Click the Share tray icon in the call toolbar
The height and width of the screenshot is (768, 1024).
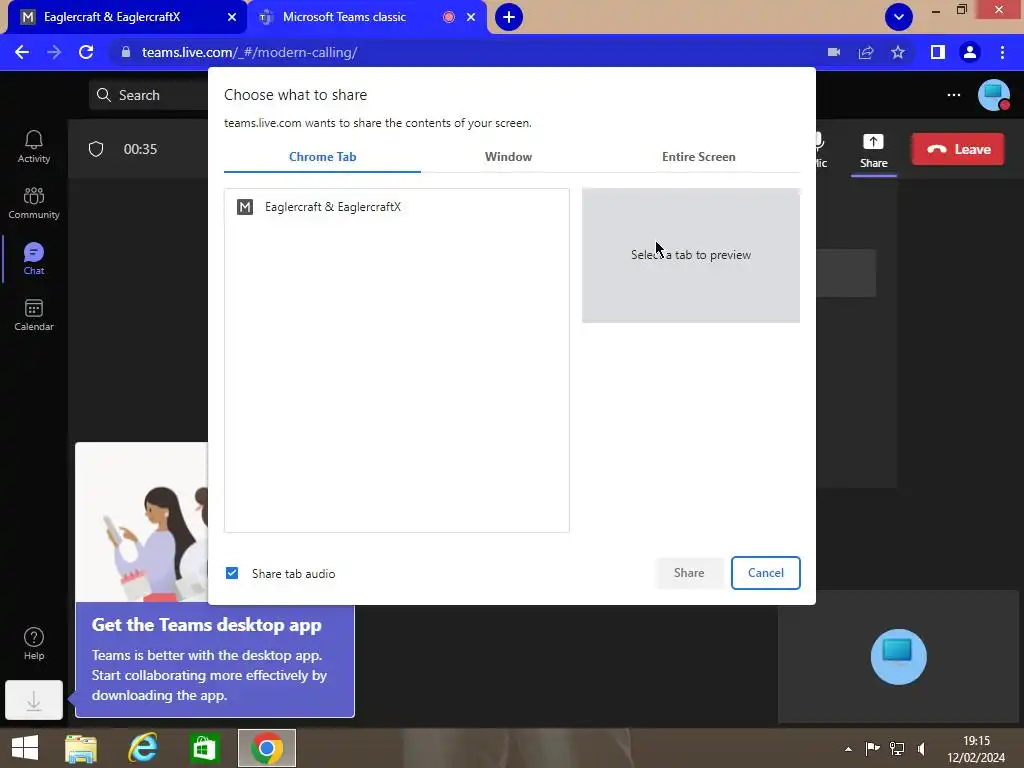pos(874,150)
